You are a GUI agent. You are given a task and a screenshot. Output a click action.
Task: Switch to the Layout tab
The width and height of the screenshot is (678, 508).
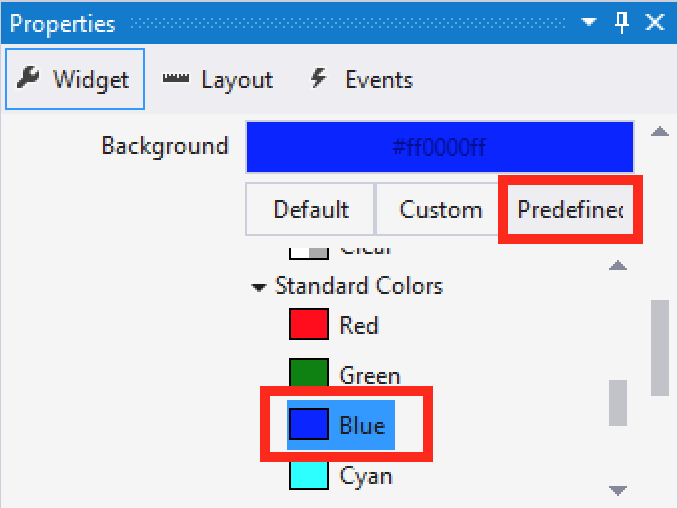pyautogui.click(x=218, y=80)
